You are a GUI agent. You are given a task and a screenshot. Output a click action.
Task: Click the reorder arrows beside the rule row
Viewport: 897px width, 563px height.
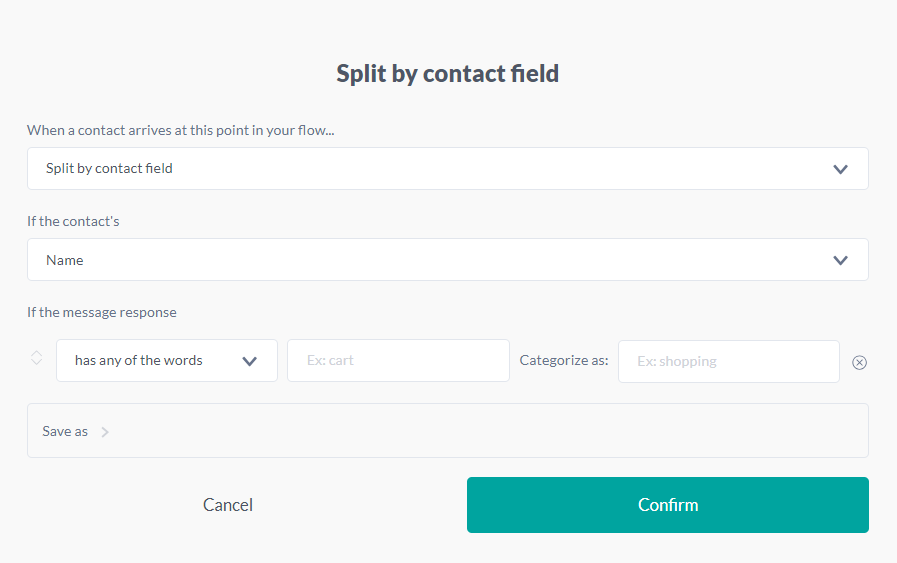click(x=37, y=358)
